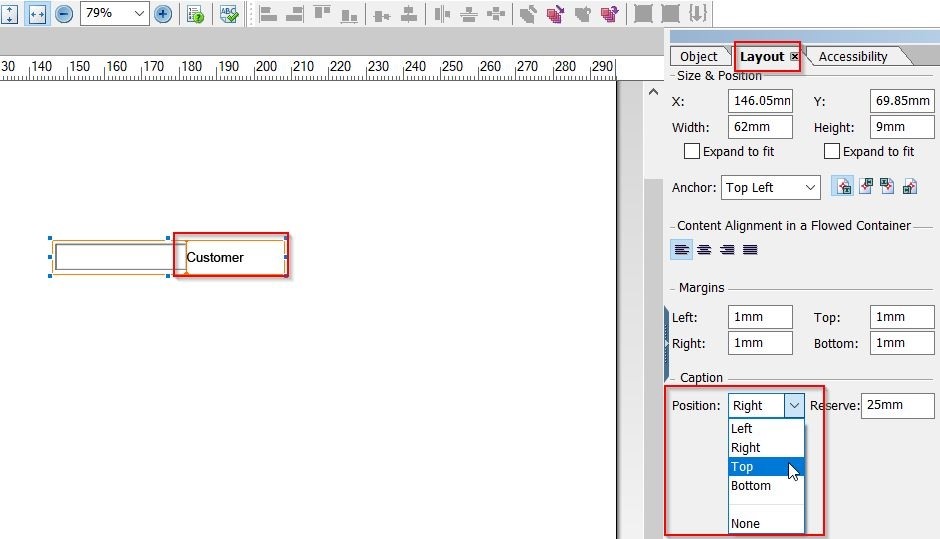Run the ABC spell check icon
Viewport: 940px width, 539px height.
click(229, 13)
